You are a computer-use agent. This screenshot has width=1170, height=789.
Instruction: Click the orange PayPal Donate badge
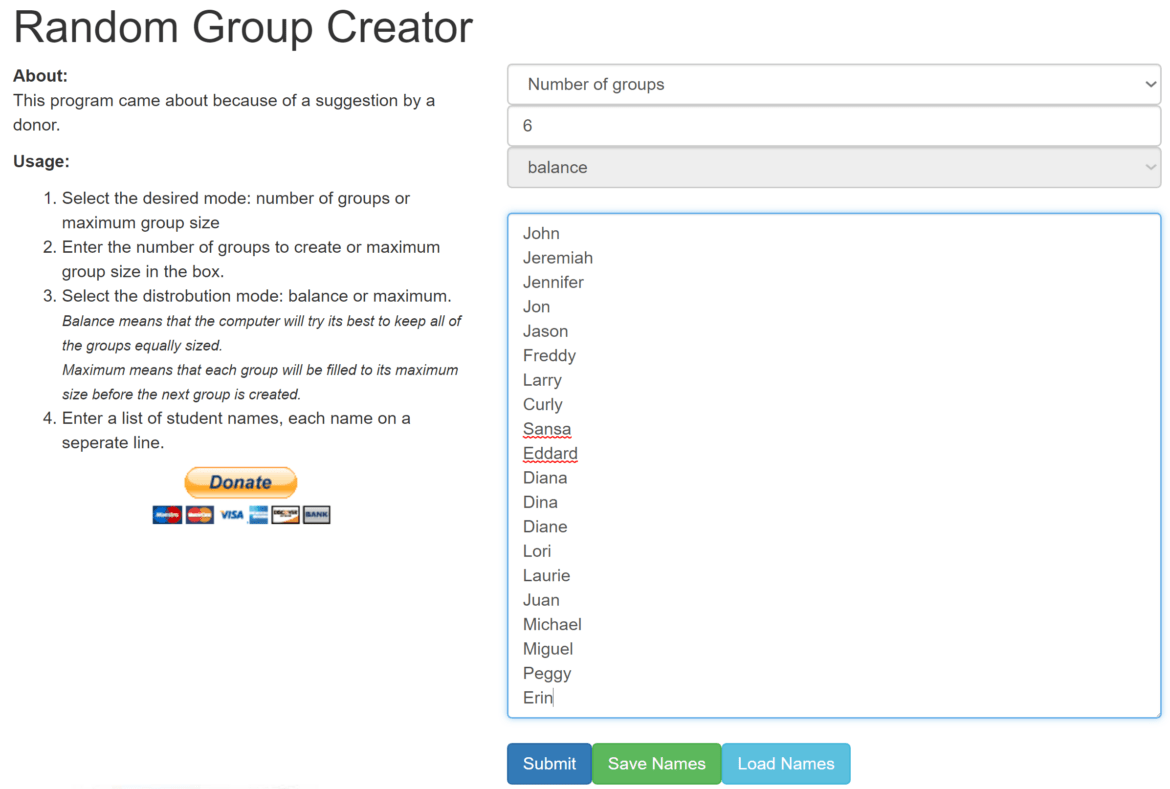point(240,482)
